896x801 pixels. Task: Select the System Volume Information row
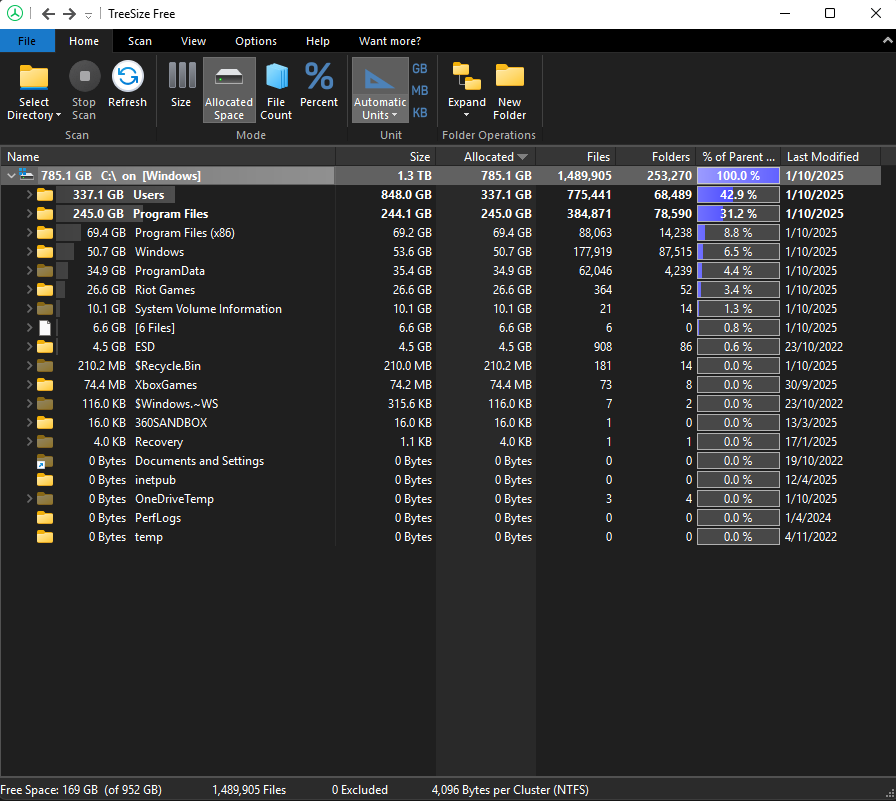pos(440,309)
